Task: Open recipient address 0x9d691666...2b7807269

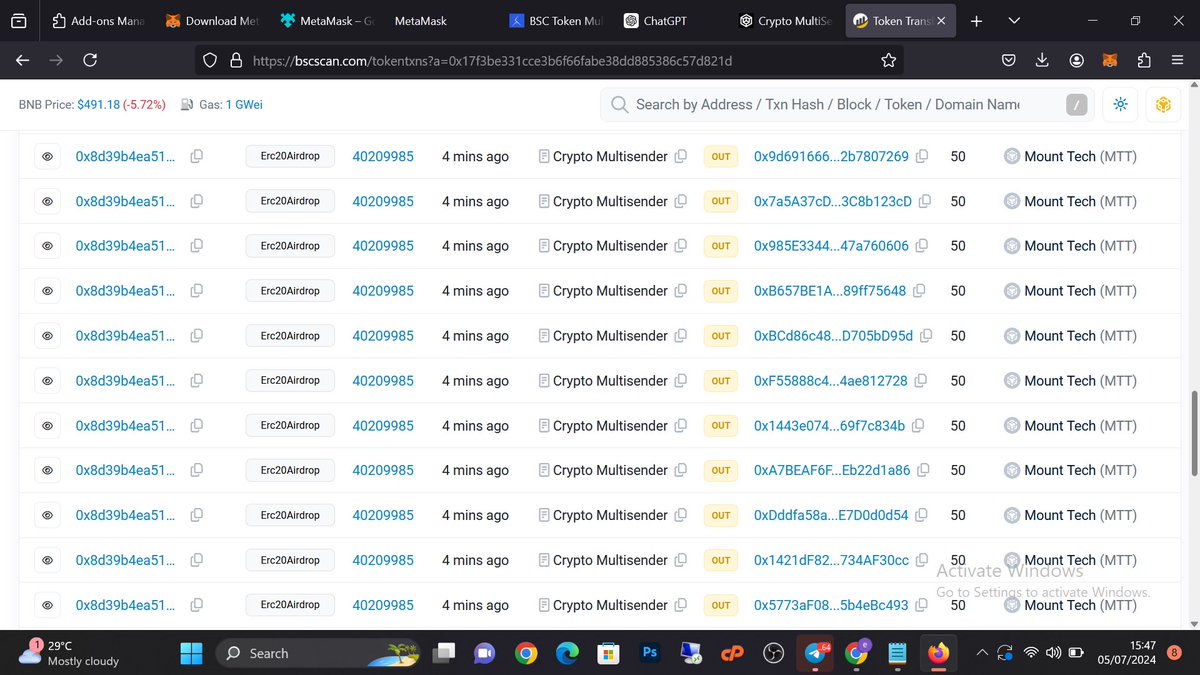Action: click(831, 156)
